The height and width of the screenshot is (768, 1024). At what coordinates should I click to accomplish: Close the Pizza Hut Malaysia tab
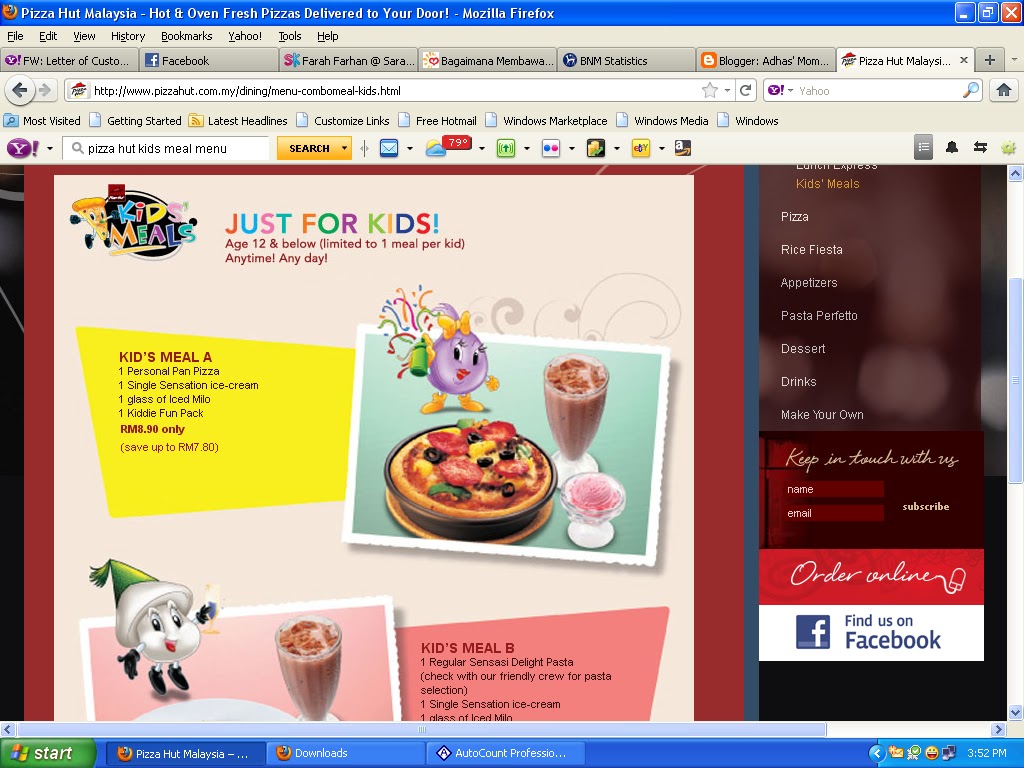pos(964,60)
